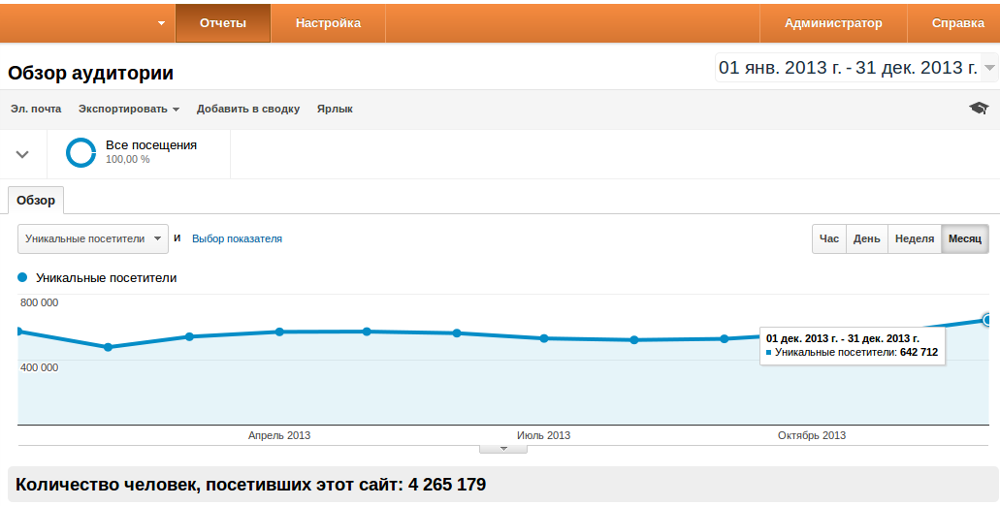Open the Справка help menu
Screen dimensions: 1000x506
click(957, 23)
